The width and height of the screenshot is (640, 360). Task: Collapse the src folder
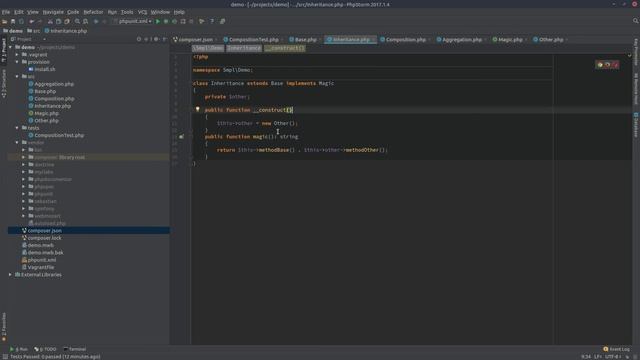coord(17,77)
